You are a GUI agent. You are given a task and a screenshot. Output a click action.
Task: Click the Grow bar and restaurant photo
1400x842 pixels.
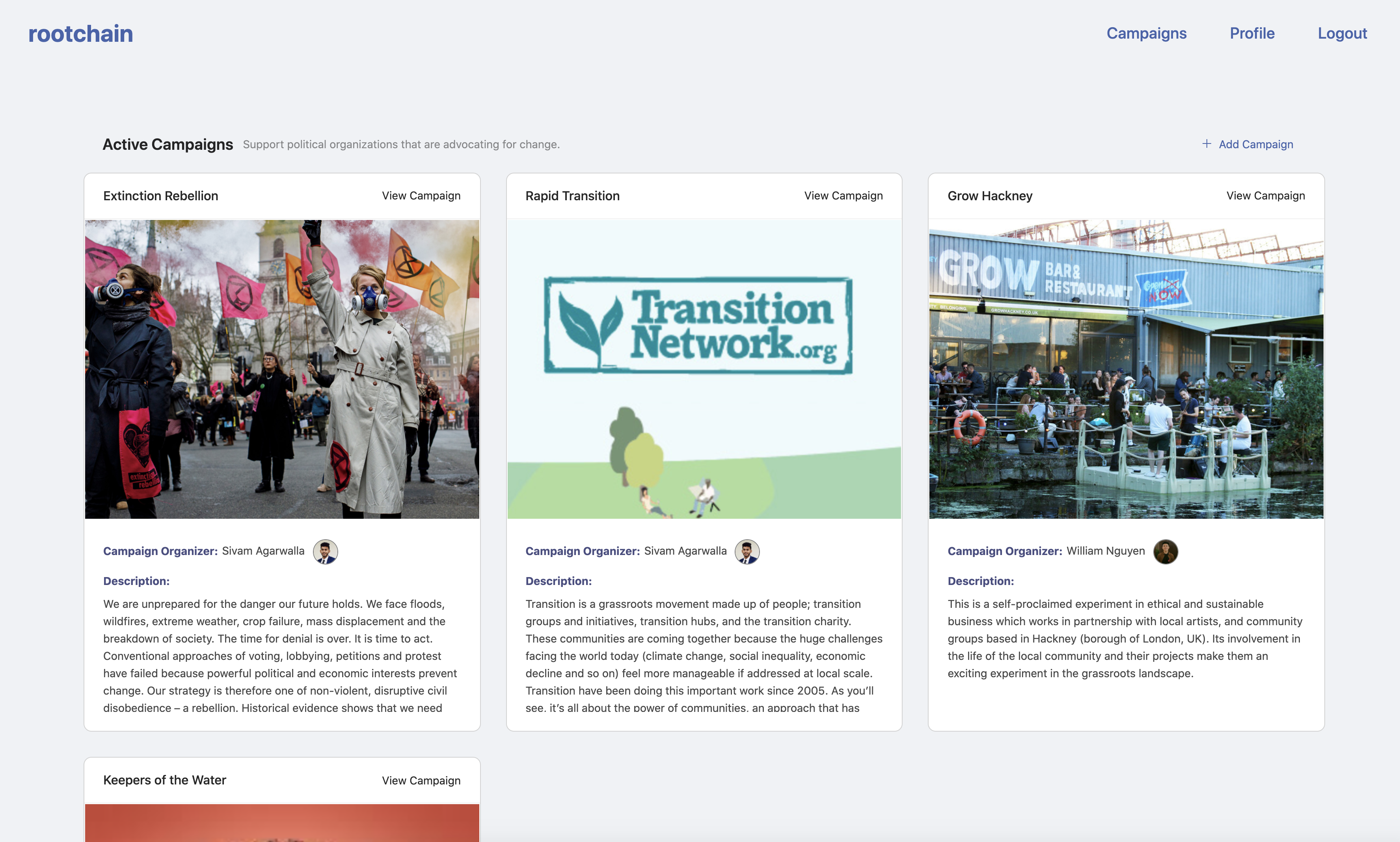1125,369
